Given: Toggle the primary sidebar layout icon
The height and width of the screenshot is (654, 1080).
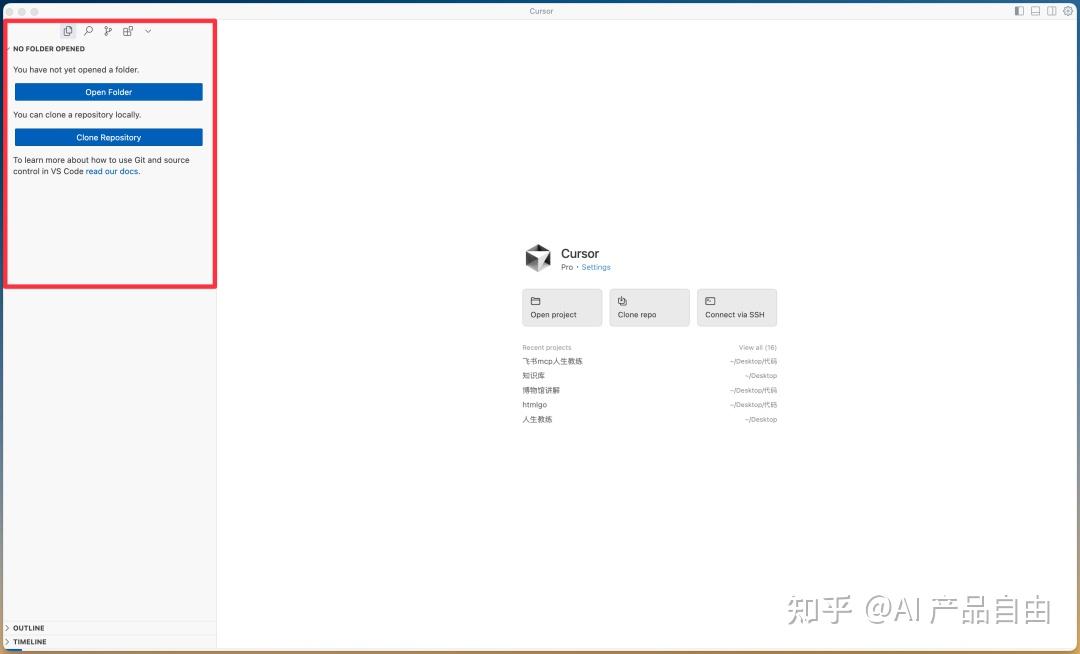Looking at the screenshot, I should click(1019, 11).
